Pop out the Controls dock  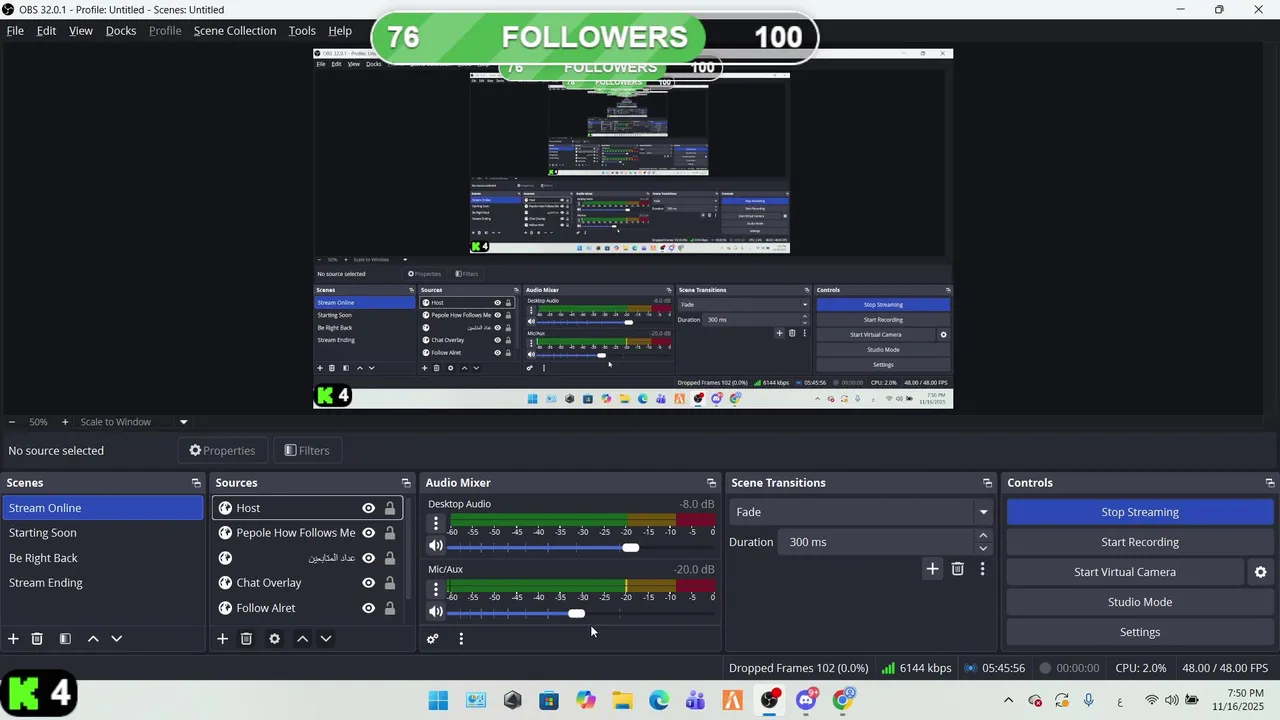tap(1269, 483)
